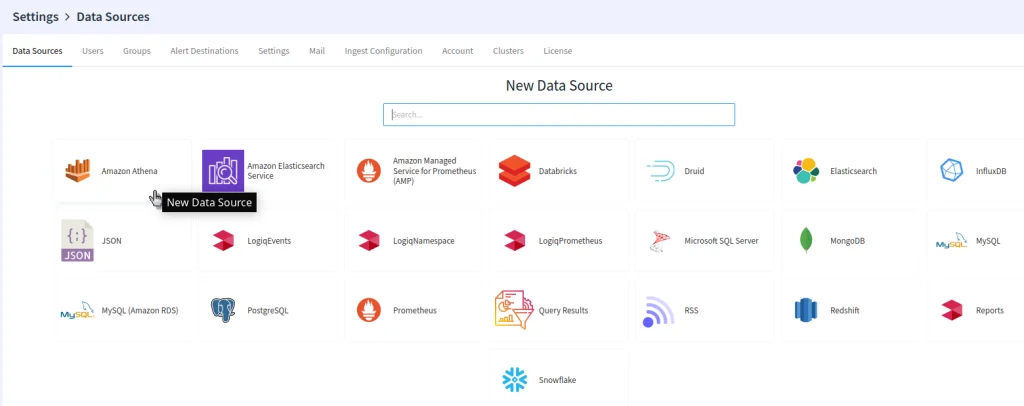This screenshot has height=406, width=1024.
Task: Choose the JSON file icon
Action: click(78, 241)
